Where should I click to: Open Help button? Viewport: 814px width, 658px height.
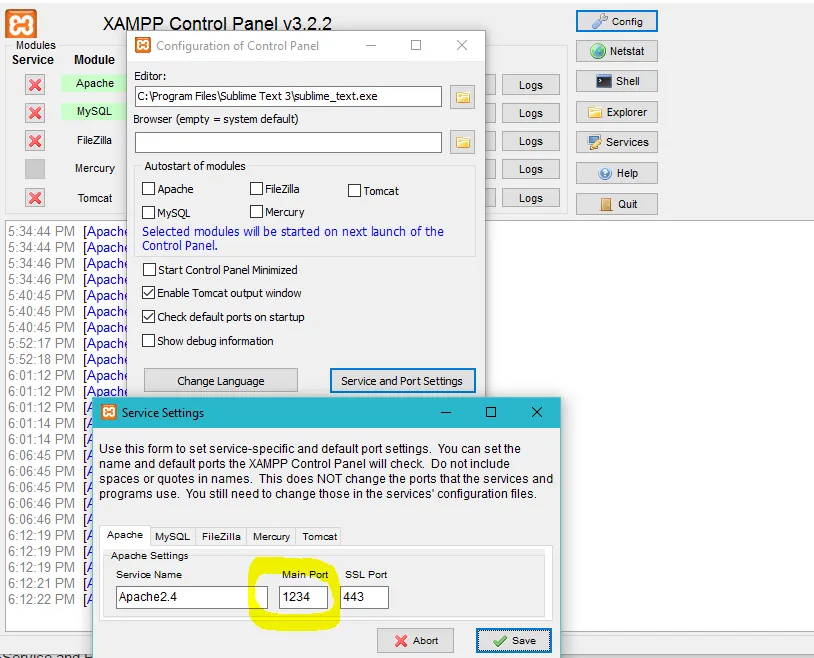tap(617, 173)
